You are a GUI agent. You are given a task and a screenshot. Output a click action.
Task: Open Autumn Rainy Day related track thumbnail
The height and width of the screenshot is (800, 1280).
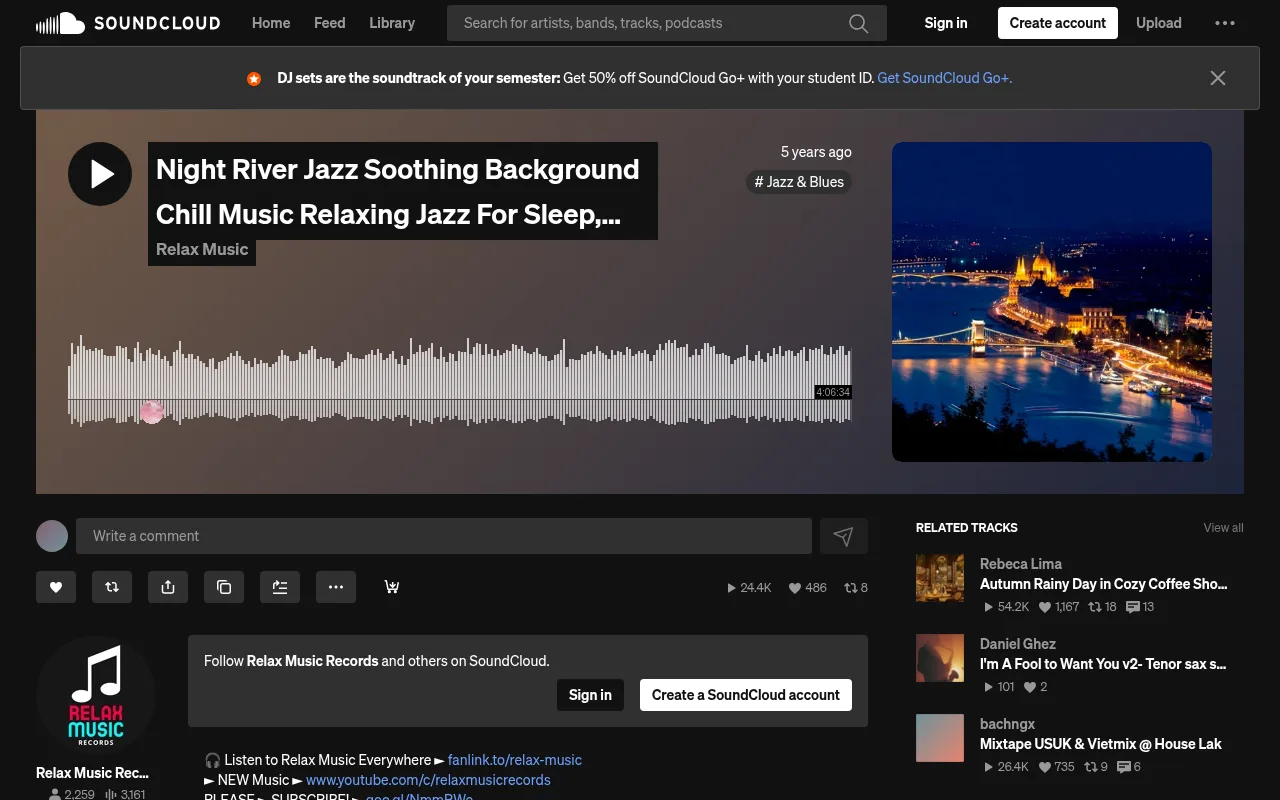coord(940,578)
